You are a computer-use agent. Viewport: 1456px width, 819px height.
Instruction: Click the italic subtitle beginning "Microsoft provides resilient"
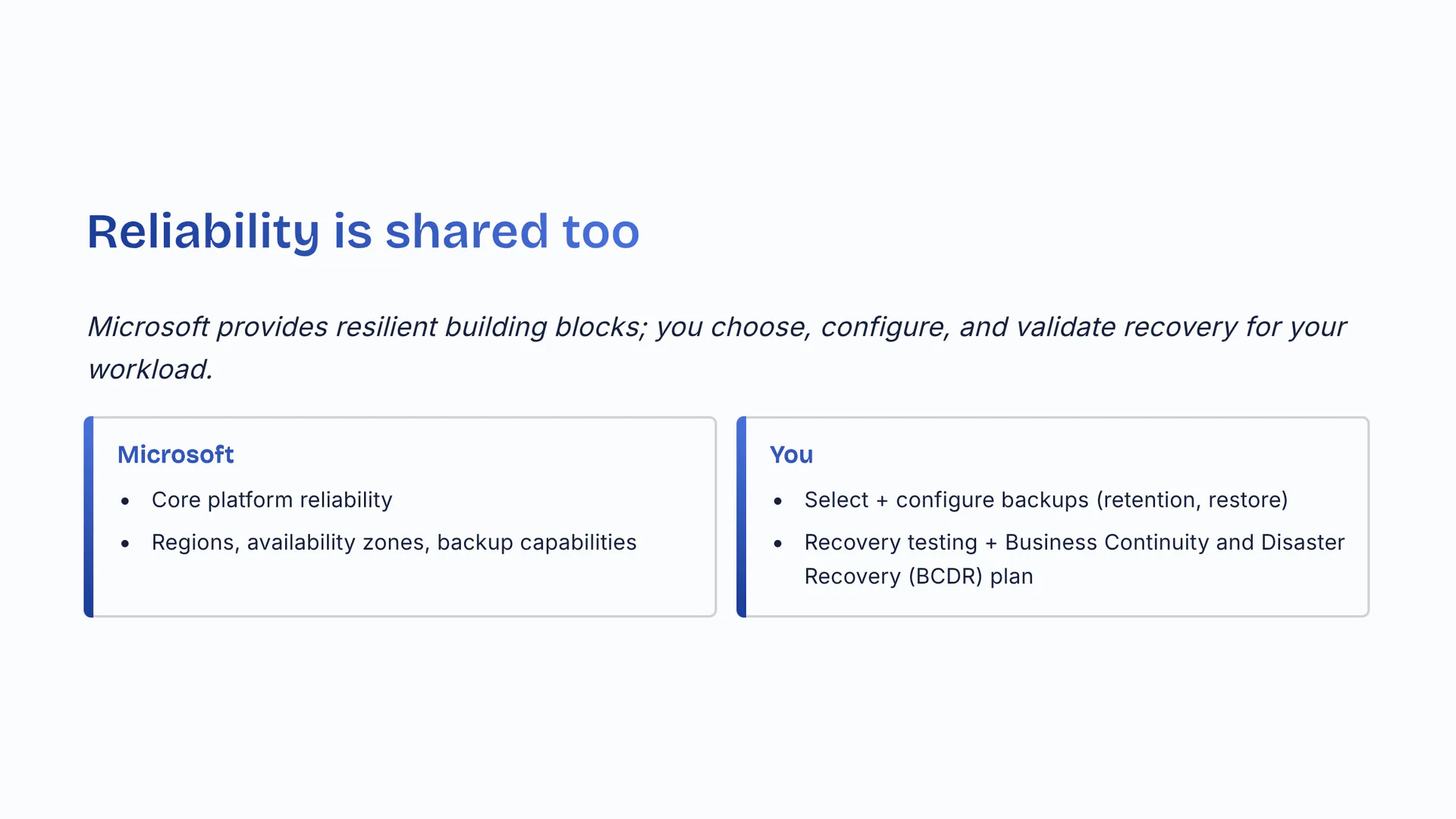tap(716, 327)
